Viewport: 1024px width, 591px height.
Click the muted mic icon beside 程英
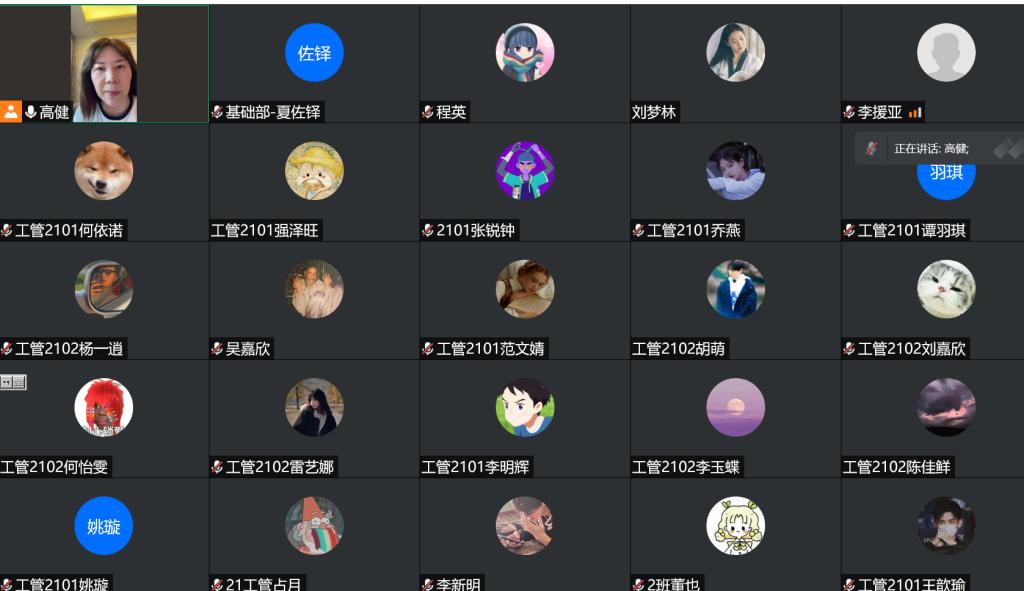pyautogui.click(x=428, y=112)
